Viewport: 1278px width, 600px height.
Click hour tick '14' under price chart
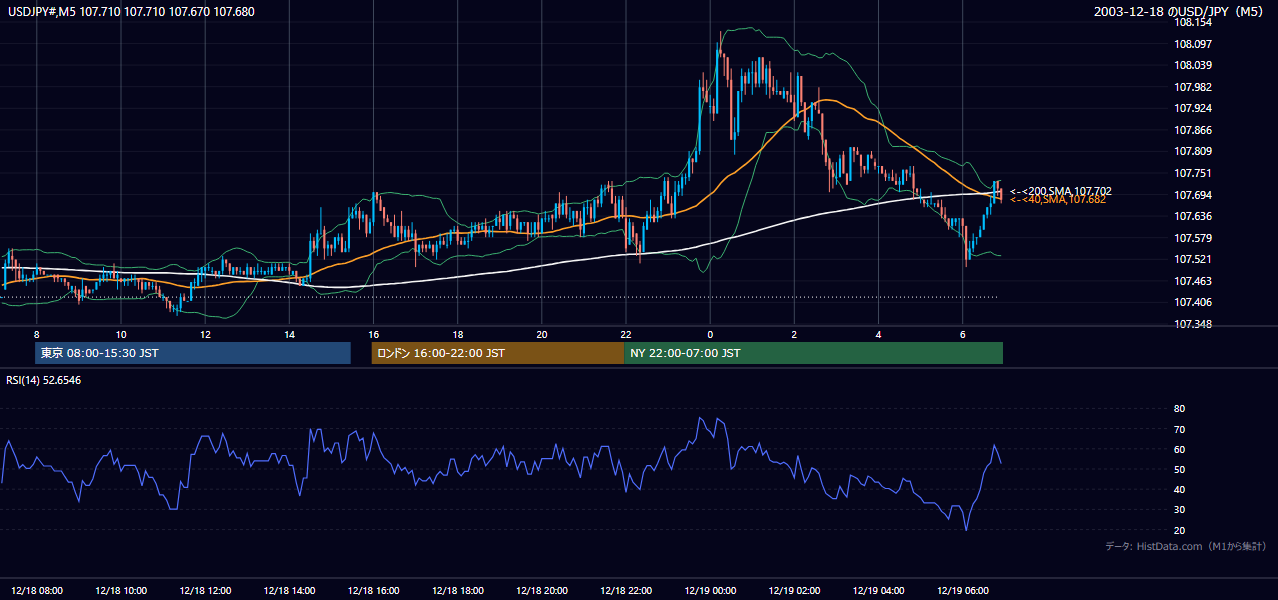pyautogui.click(x=289, y=334)
